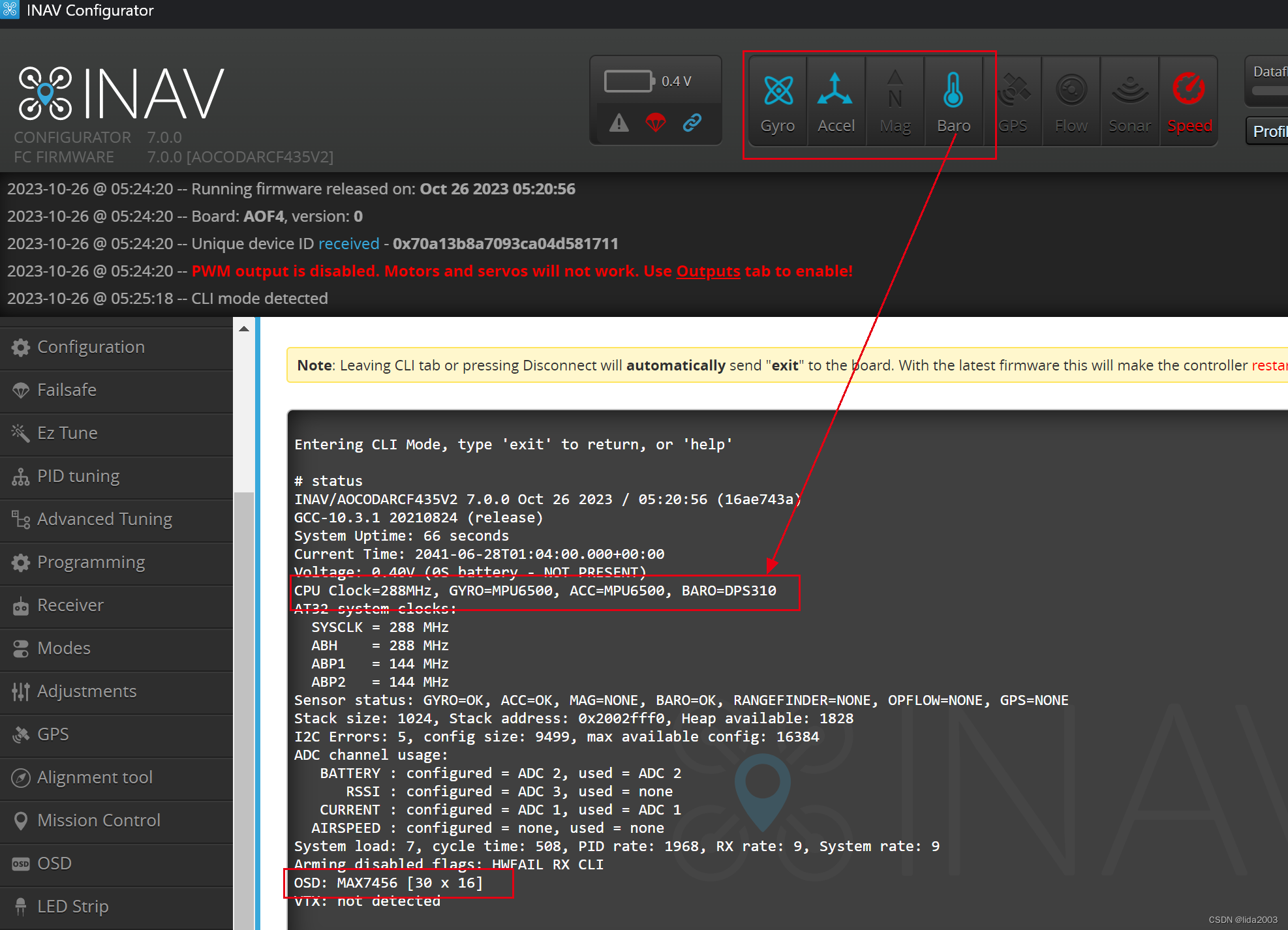Viewport: 1288px width, 930px height.
Task: Click the PID tuning hierarchy icon
Action: tap(21, 477)
